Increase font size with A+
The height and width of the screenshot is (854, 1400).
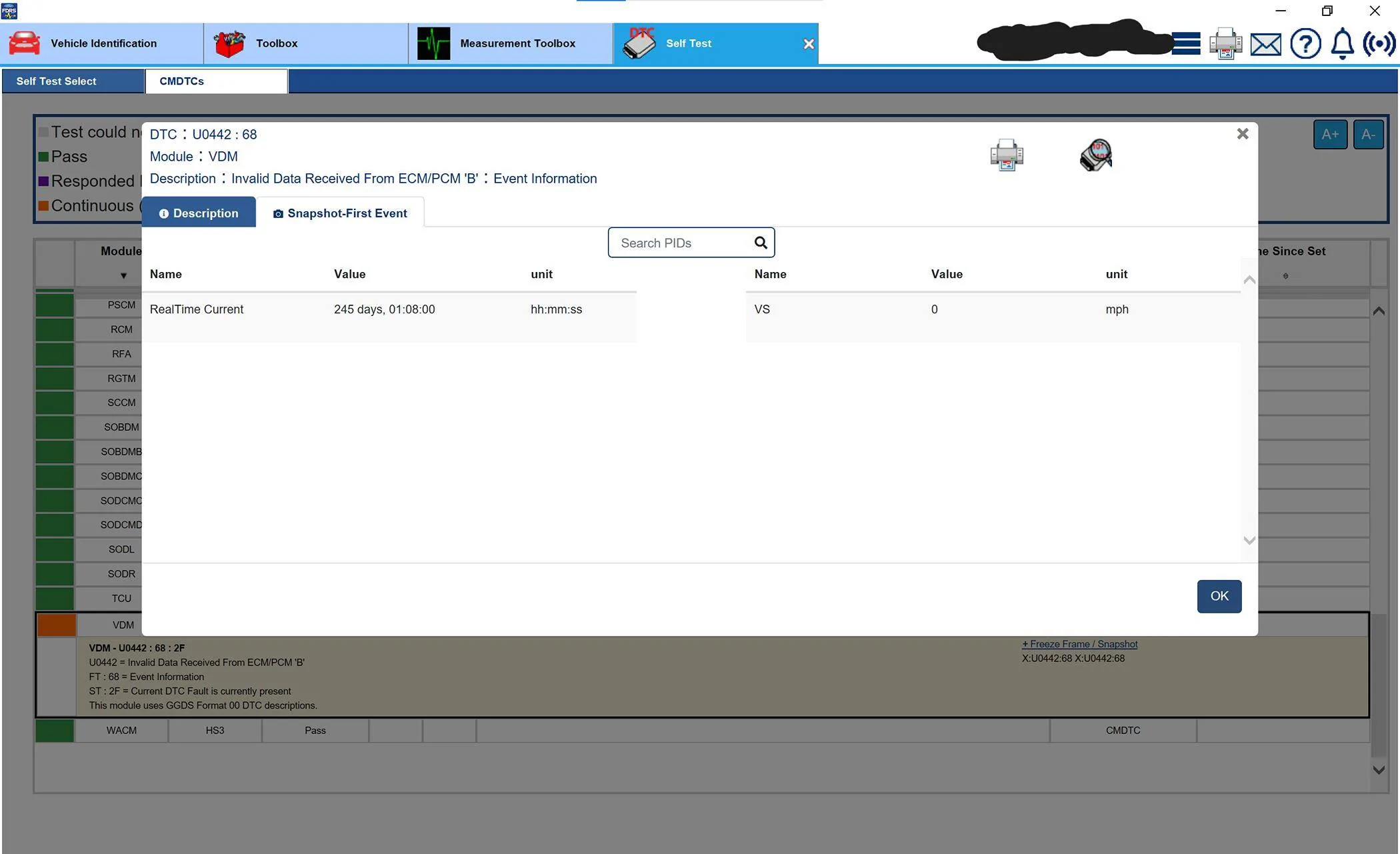(1330, 135)
